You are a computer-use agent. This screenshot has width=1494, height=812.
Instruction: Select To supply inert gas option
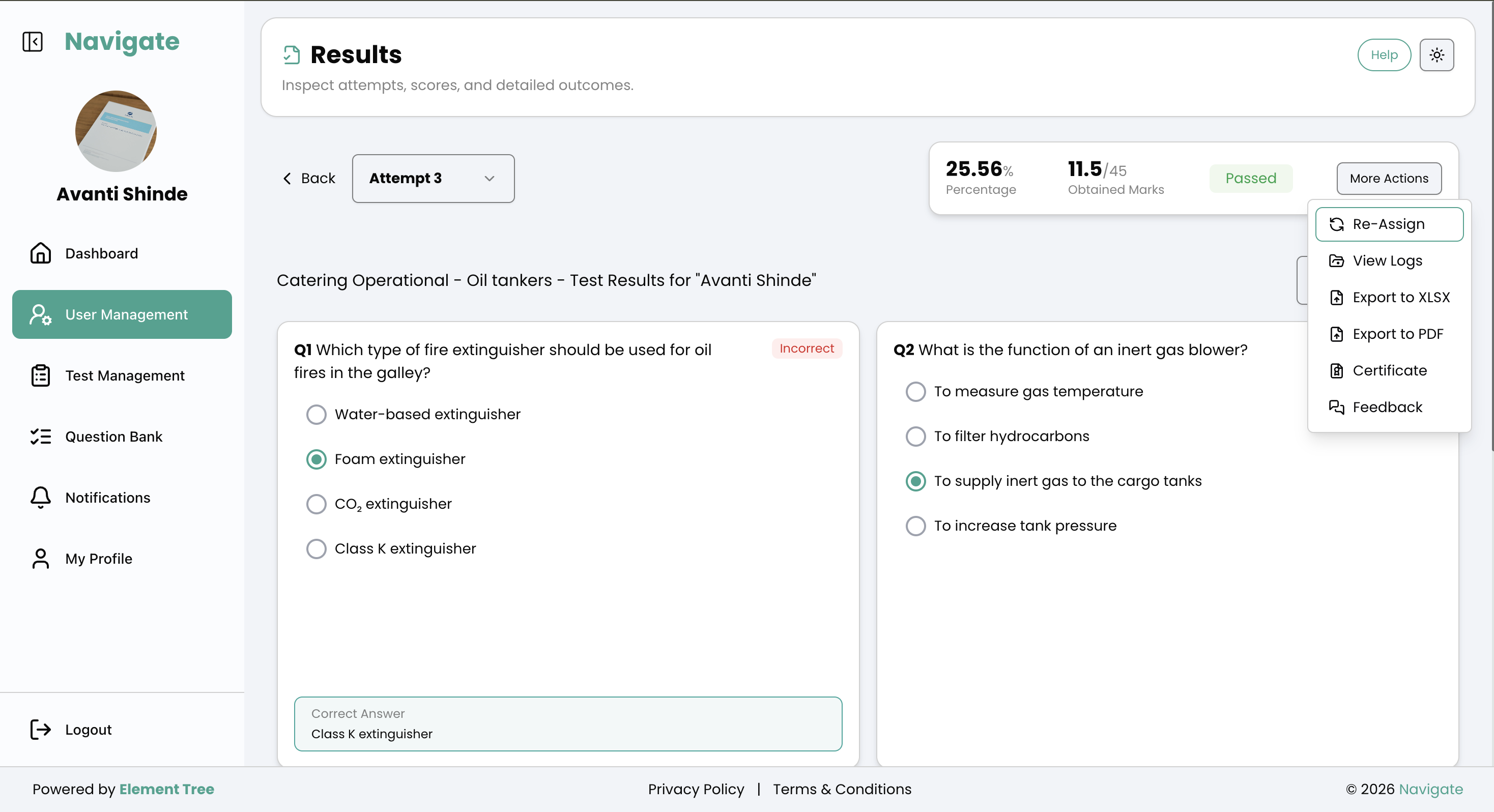coord(916,481)
